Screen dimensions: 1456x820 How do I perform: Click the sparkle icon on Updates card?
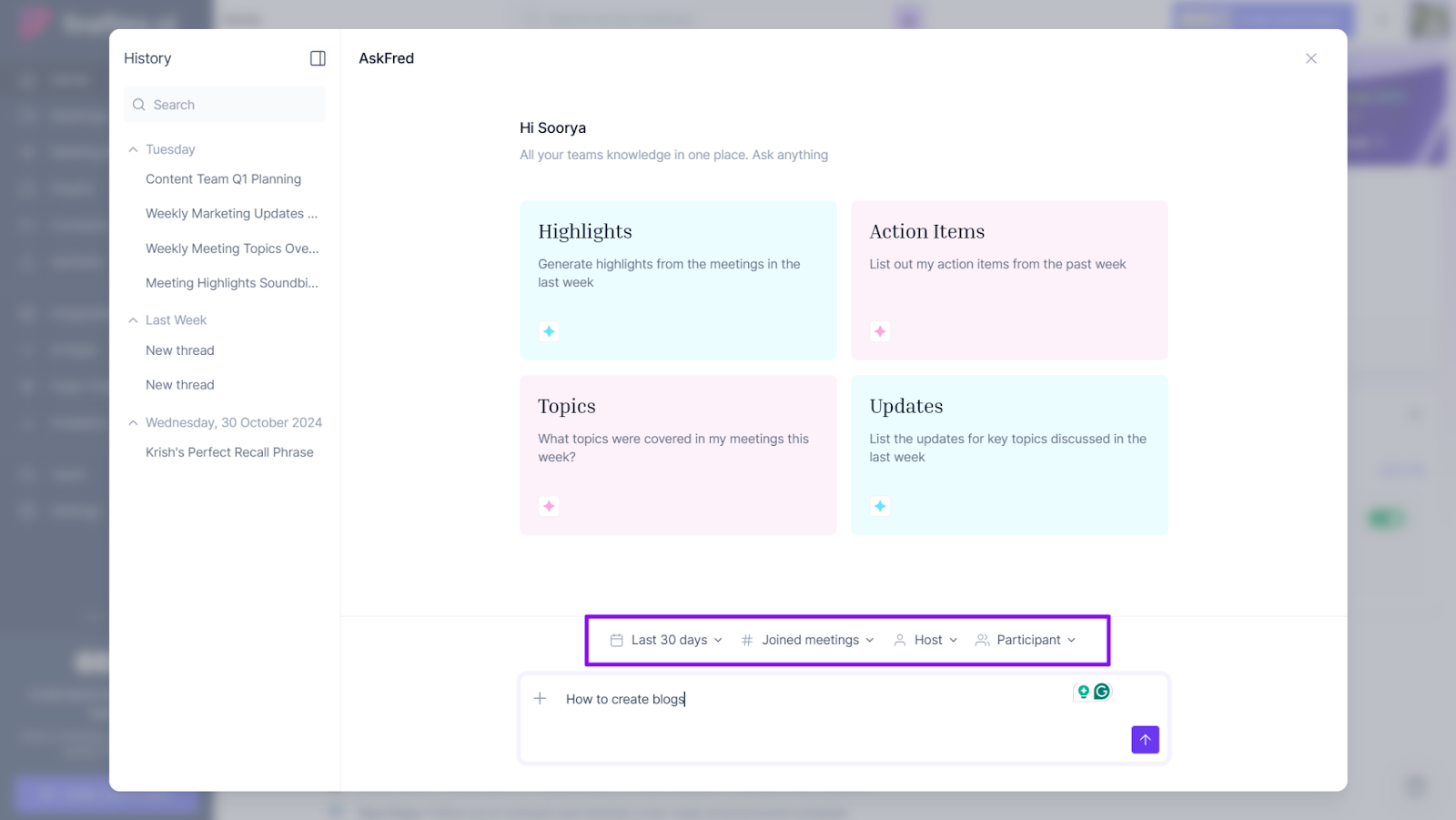click(x=880, y=506)
